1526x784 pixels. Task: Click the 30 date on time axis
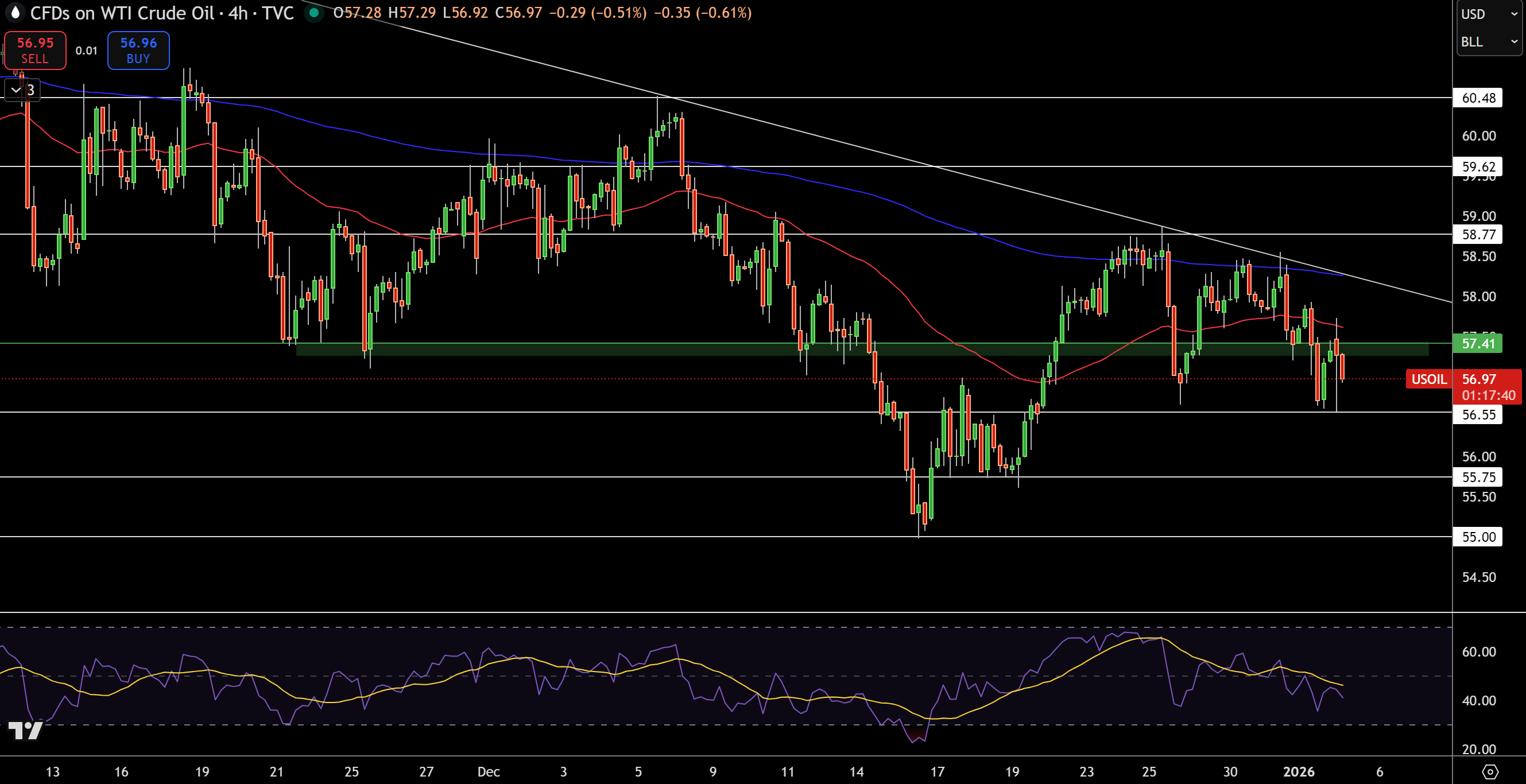point(1230,771)
